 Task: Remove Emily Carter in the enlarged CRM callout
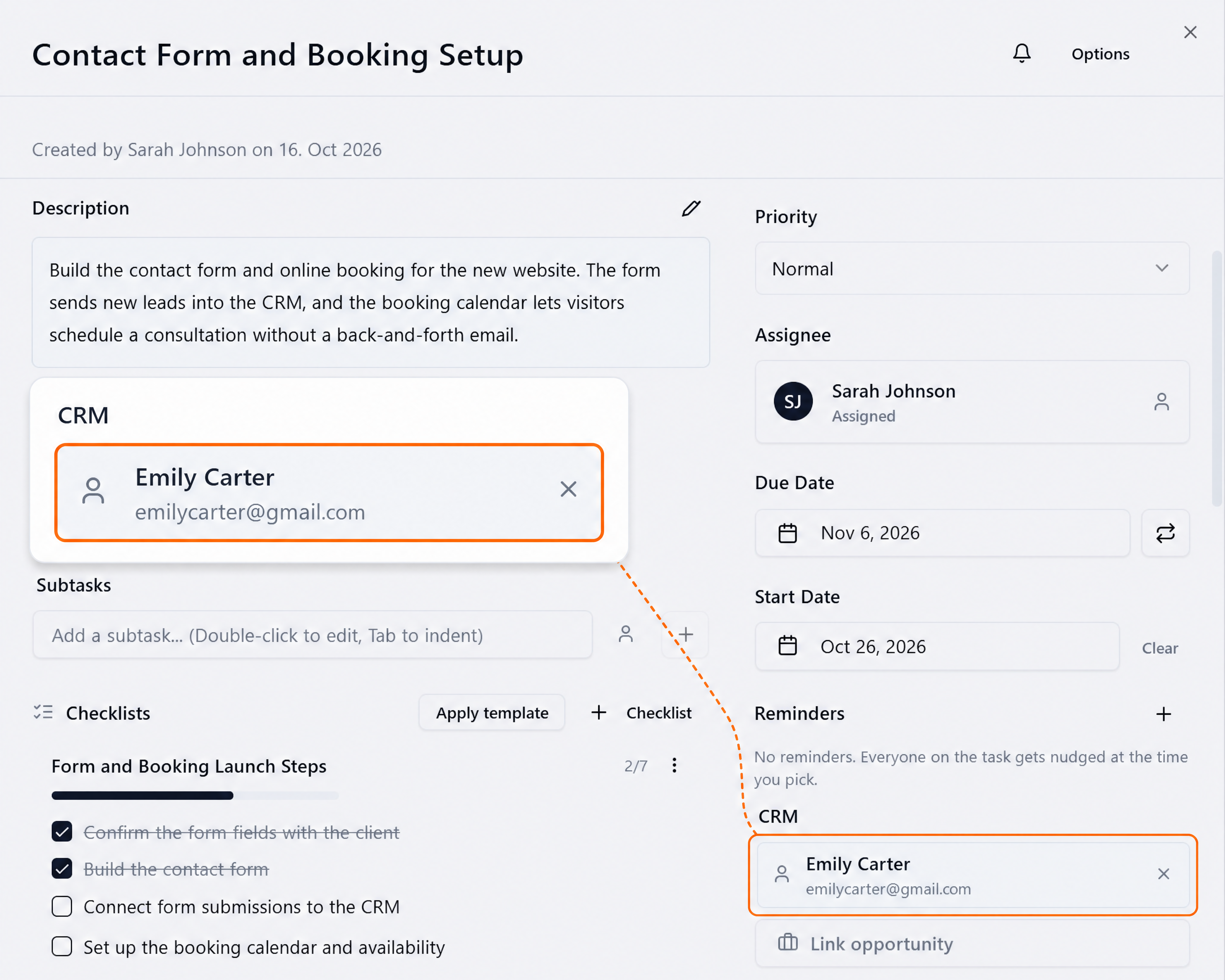pos(568,489)
